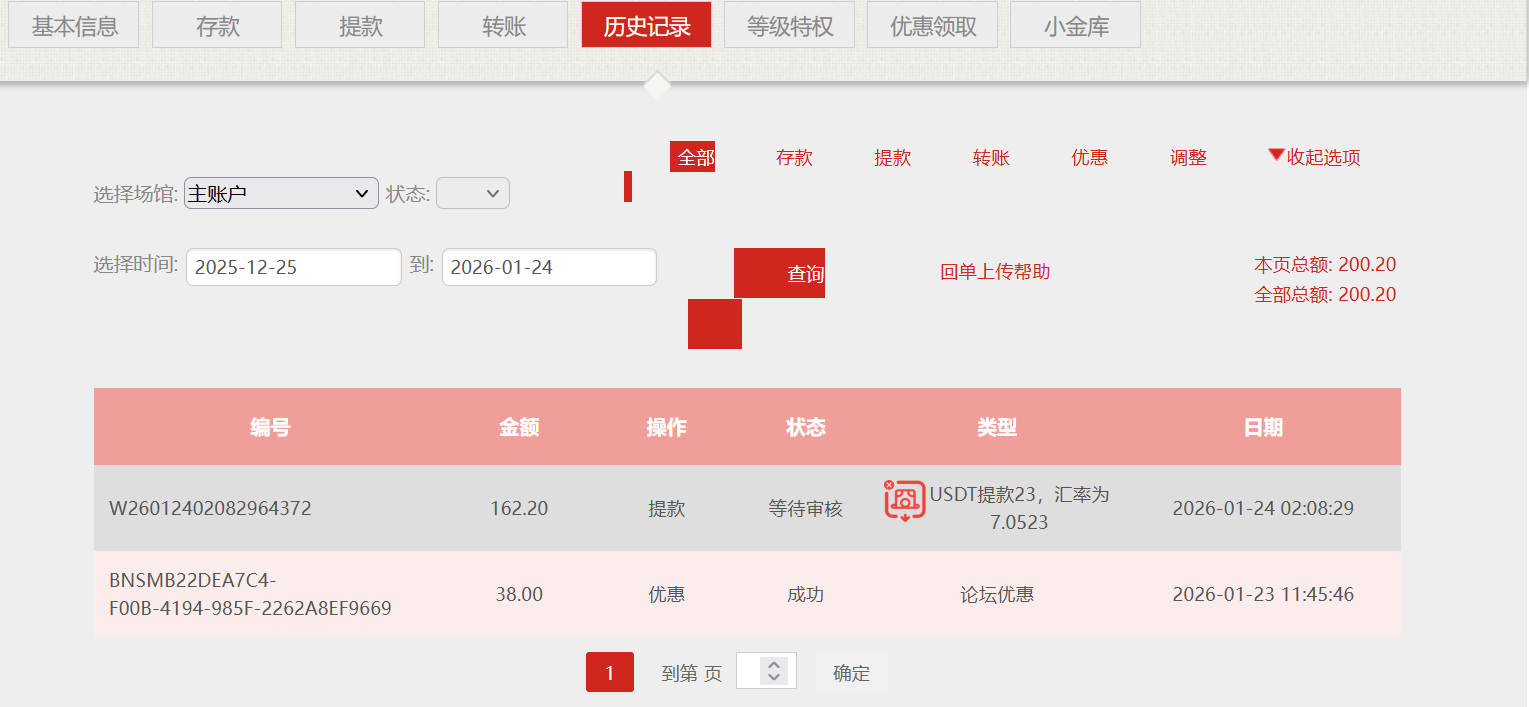Image resolution: width=1529 pixels, height=707 pixels.
Task: Confirm page jump with 确定
Action: [849, 672]
